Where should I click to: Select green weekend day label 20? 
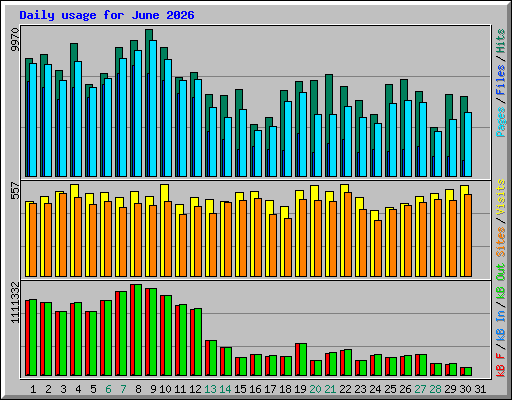(x=315, y=389)
